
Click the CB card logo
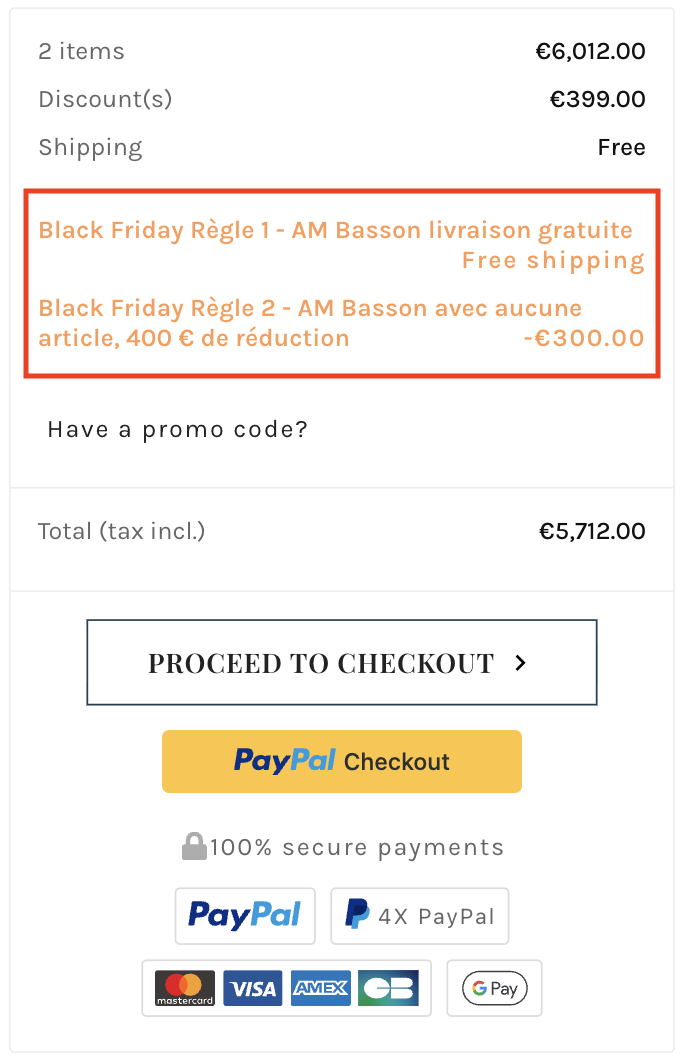click(x=388, y=988)
